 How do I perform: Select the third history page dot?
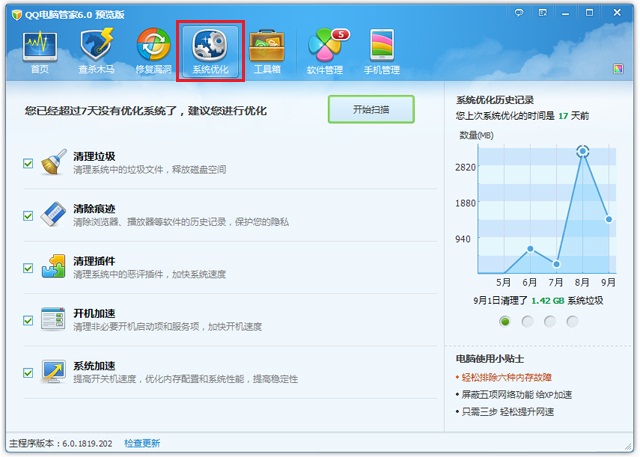tap(550, 322)
